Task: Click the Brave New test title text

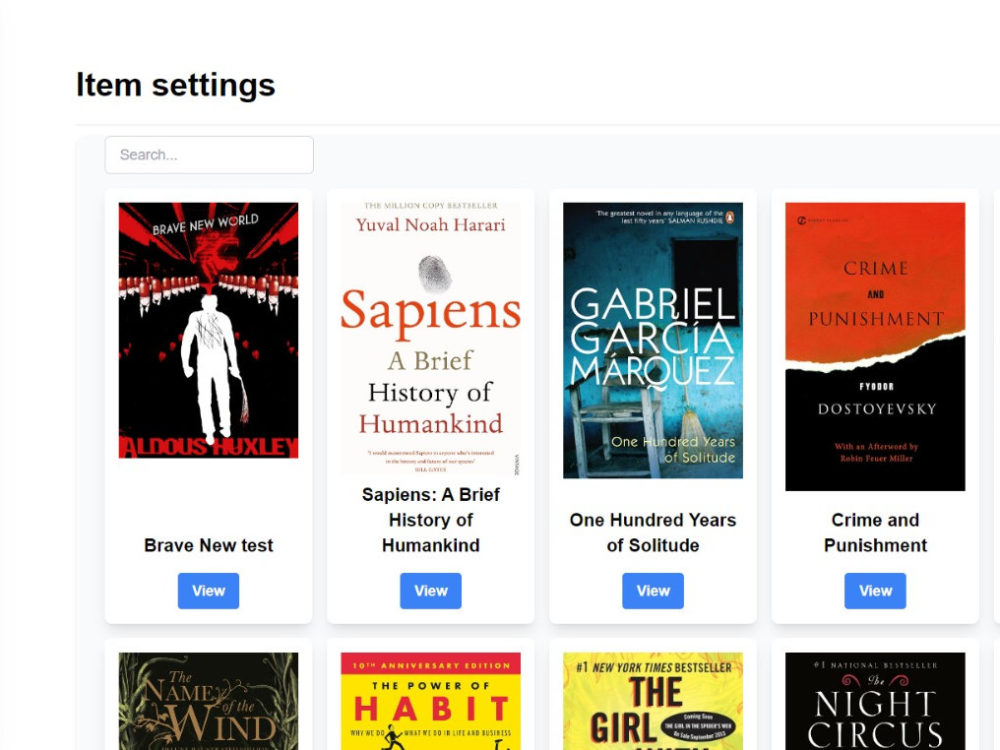Action: [208, 546]
